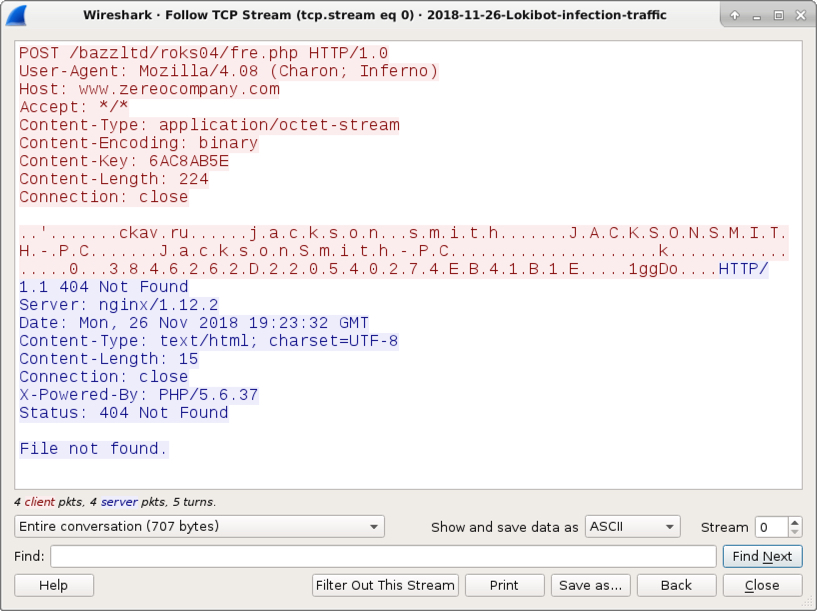This screenshot has height=611, width=817.
Task: Click the packet count summary text
Action: (115, 502)
